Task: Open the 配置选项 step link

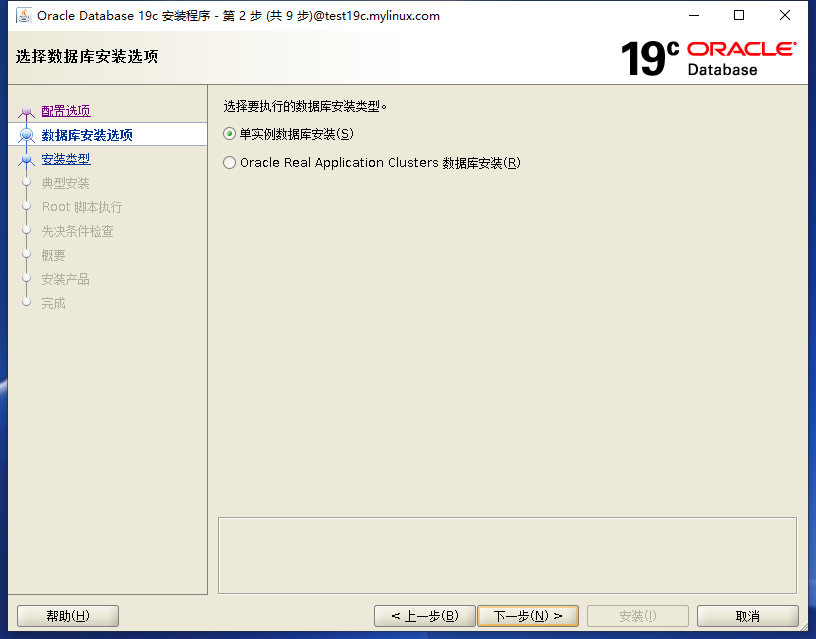Action: tap(66, 111)
